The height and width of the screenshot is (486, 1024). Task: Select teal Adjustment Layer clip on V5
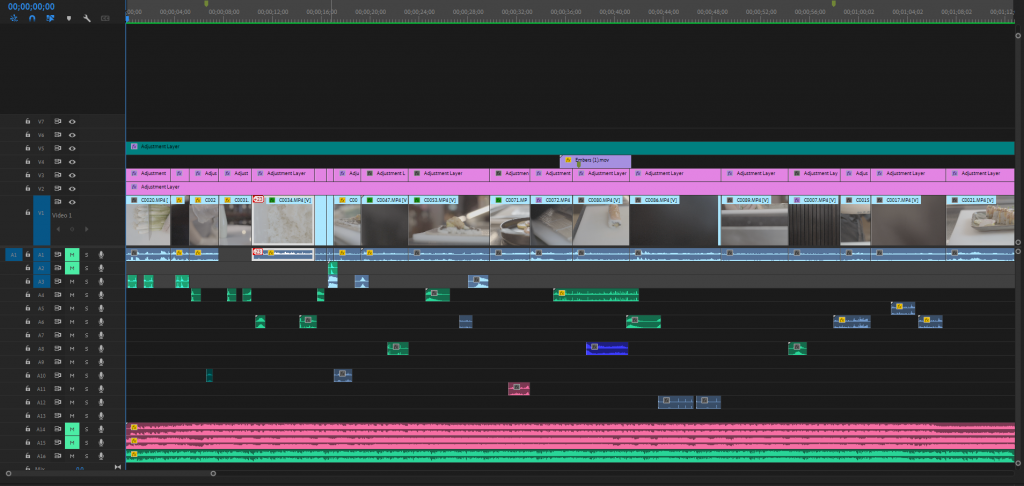pyautogui.click(x=400, y=147)
